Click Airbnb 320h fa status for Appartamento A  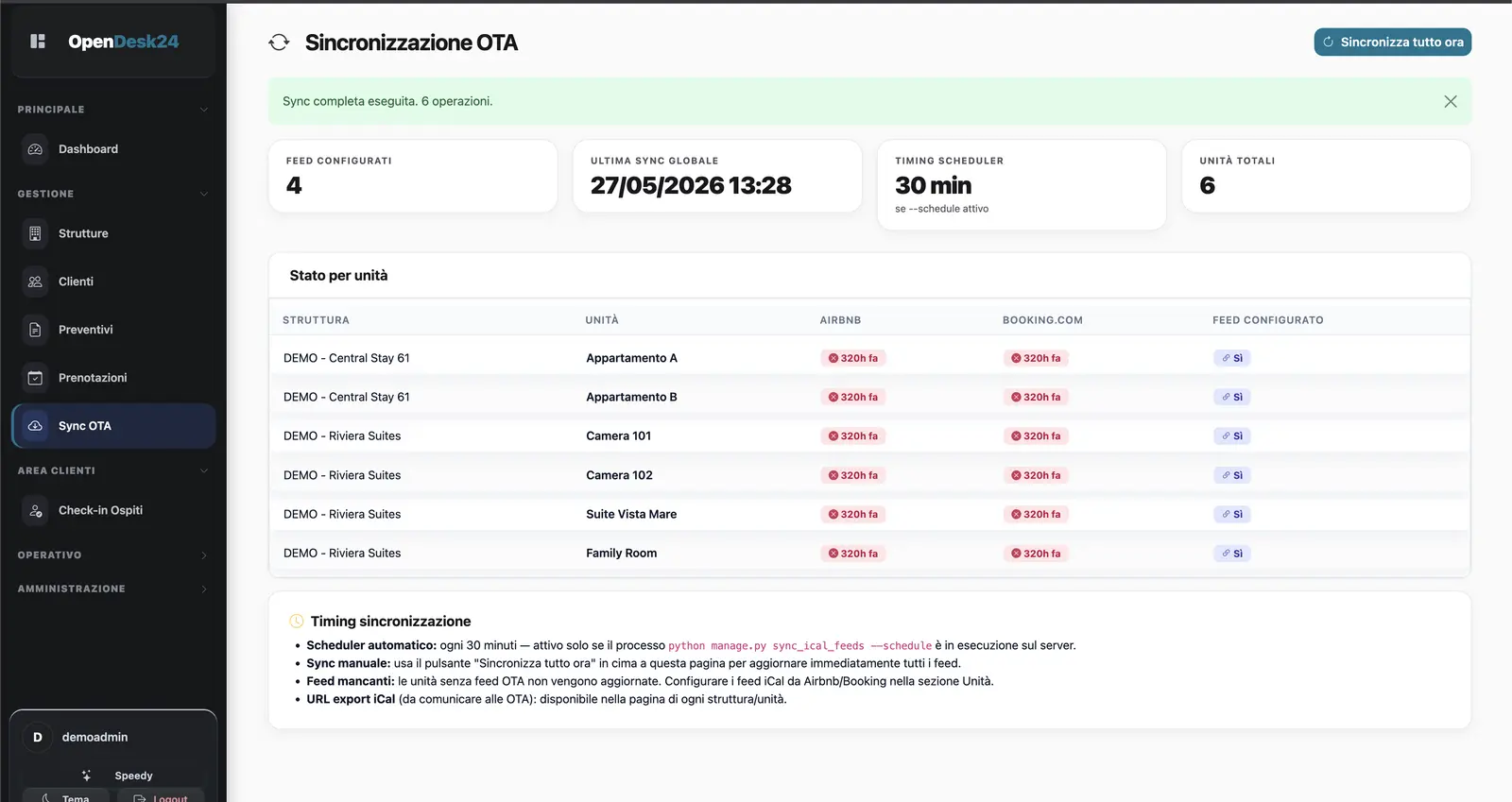[853, 358]
